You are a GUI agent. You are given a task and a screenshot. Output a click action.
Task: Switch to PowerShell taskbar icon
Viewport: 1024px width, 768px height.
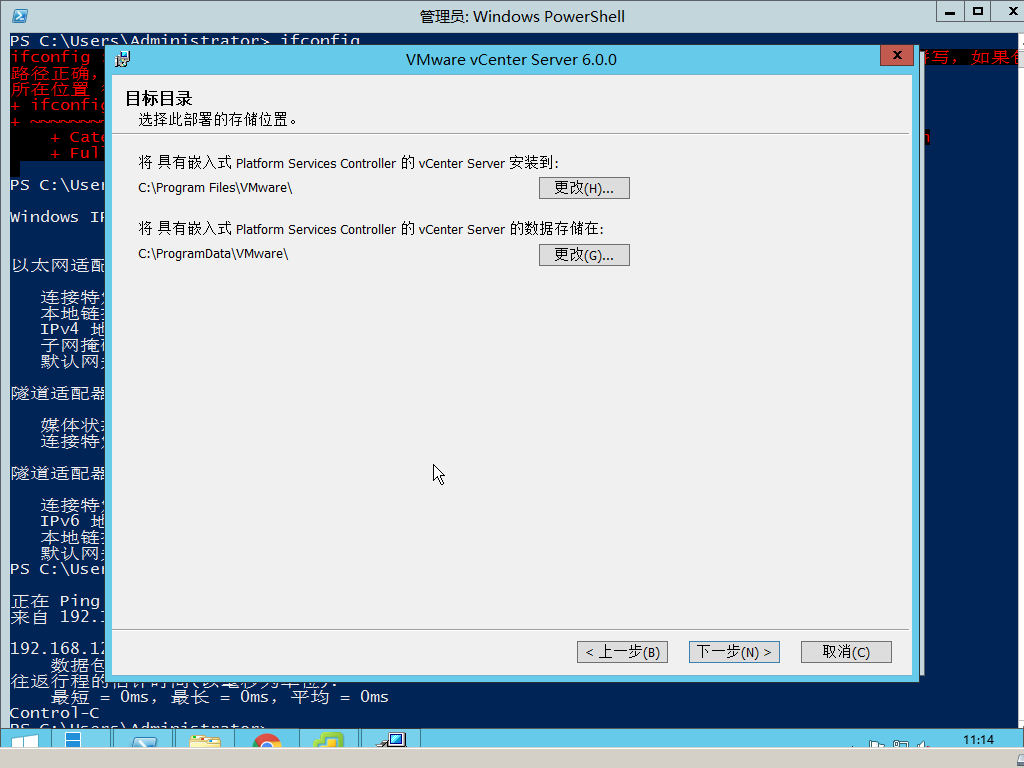[x=144, y=741]
